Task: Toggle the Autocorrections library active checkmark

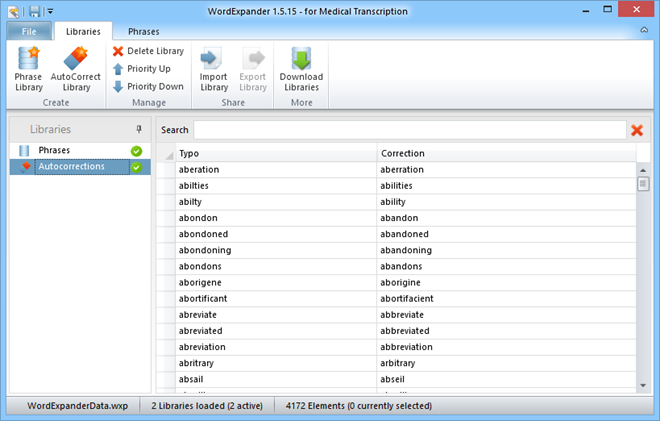Action: [136, 167]
